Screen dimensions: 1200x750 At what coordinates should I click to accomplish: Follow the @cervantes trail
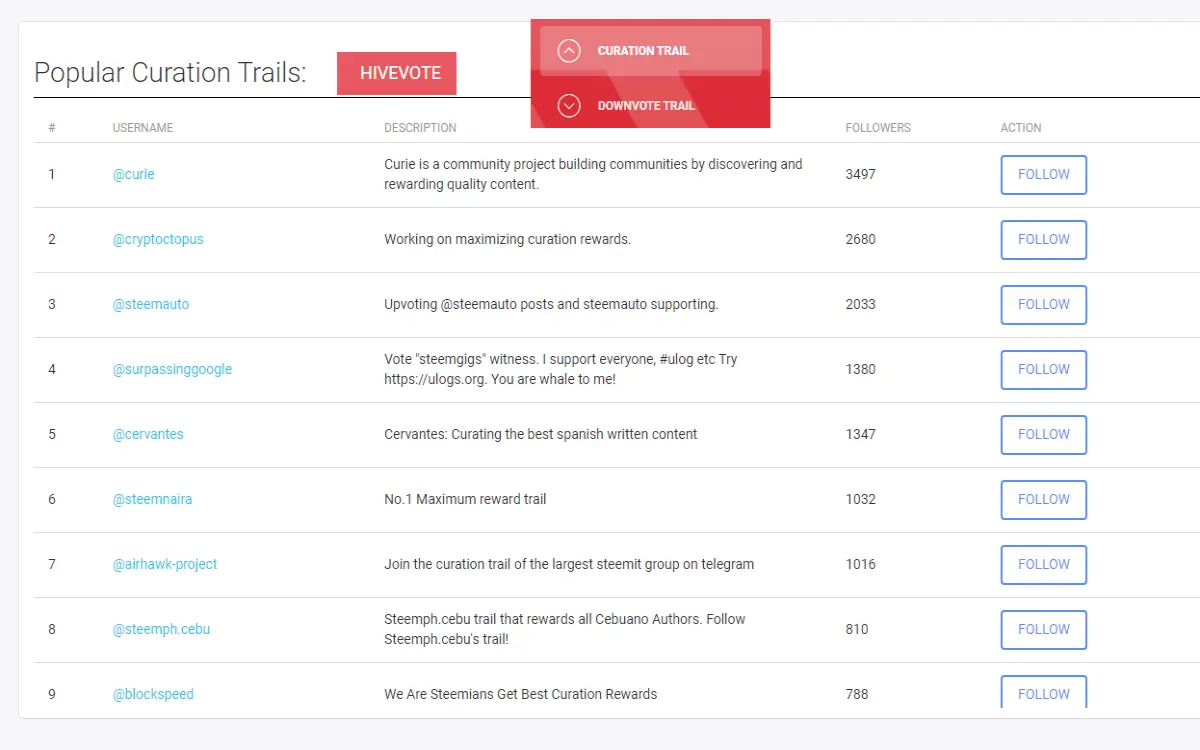[1044, 435]
